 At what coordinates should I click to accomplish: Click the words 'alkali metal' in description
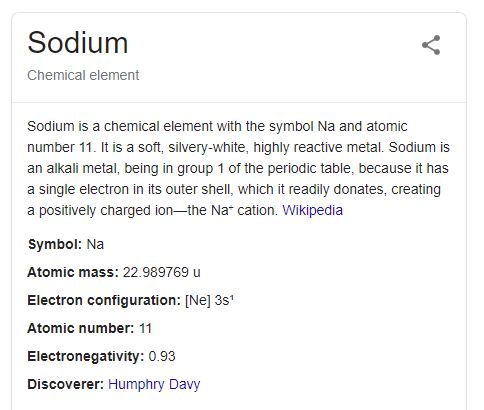tap(83, 168)
